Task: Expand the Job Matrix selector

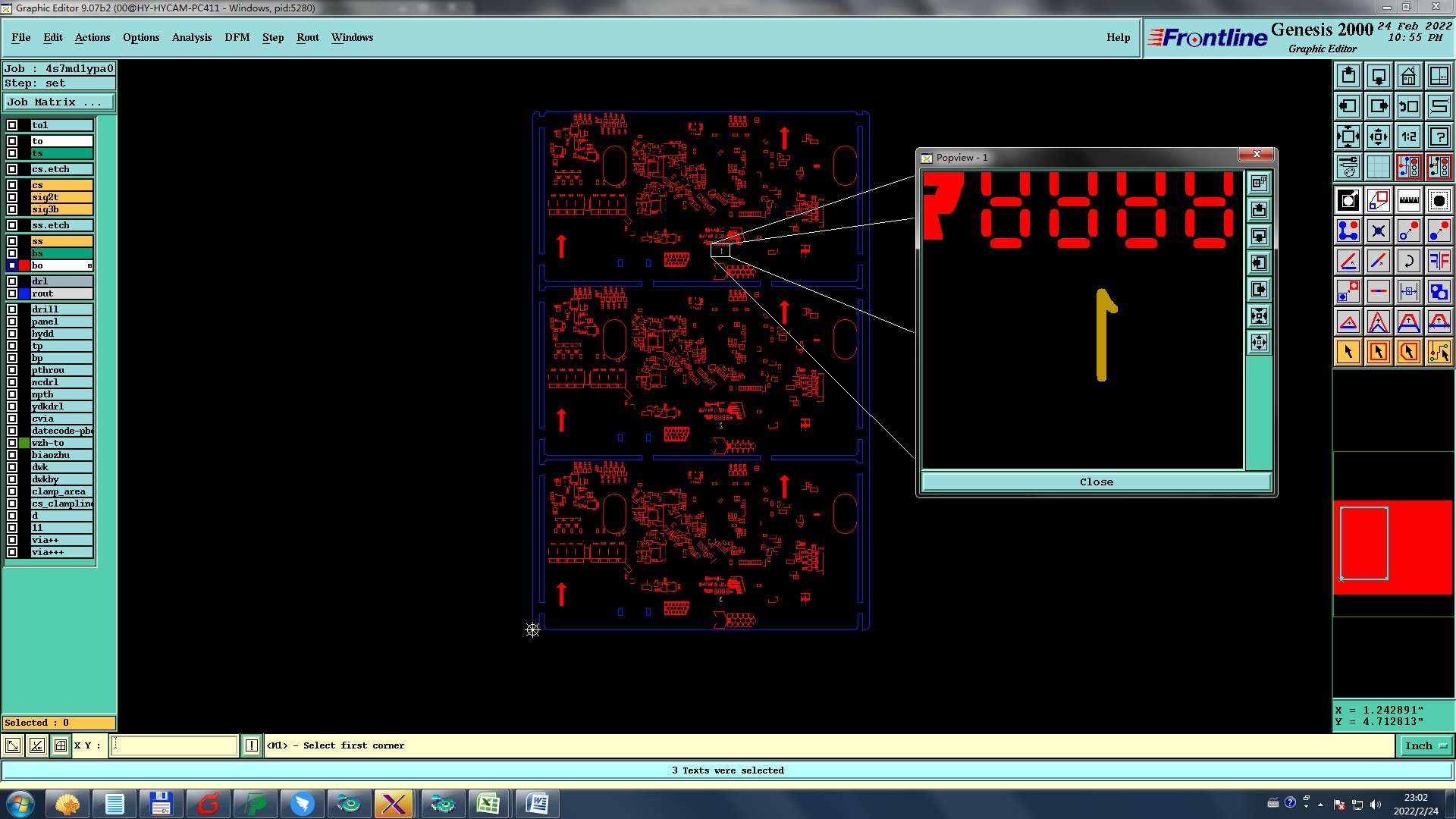Action: (59, 102)
